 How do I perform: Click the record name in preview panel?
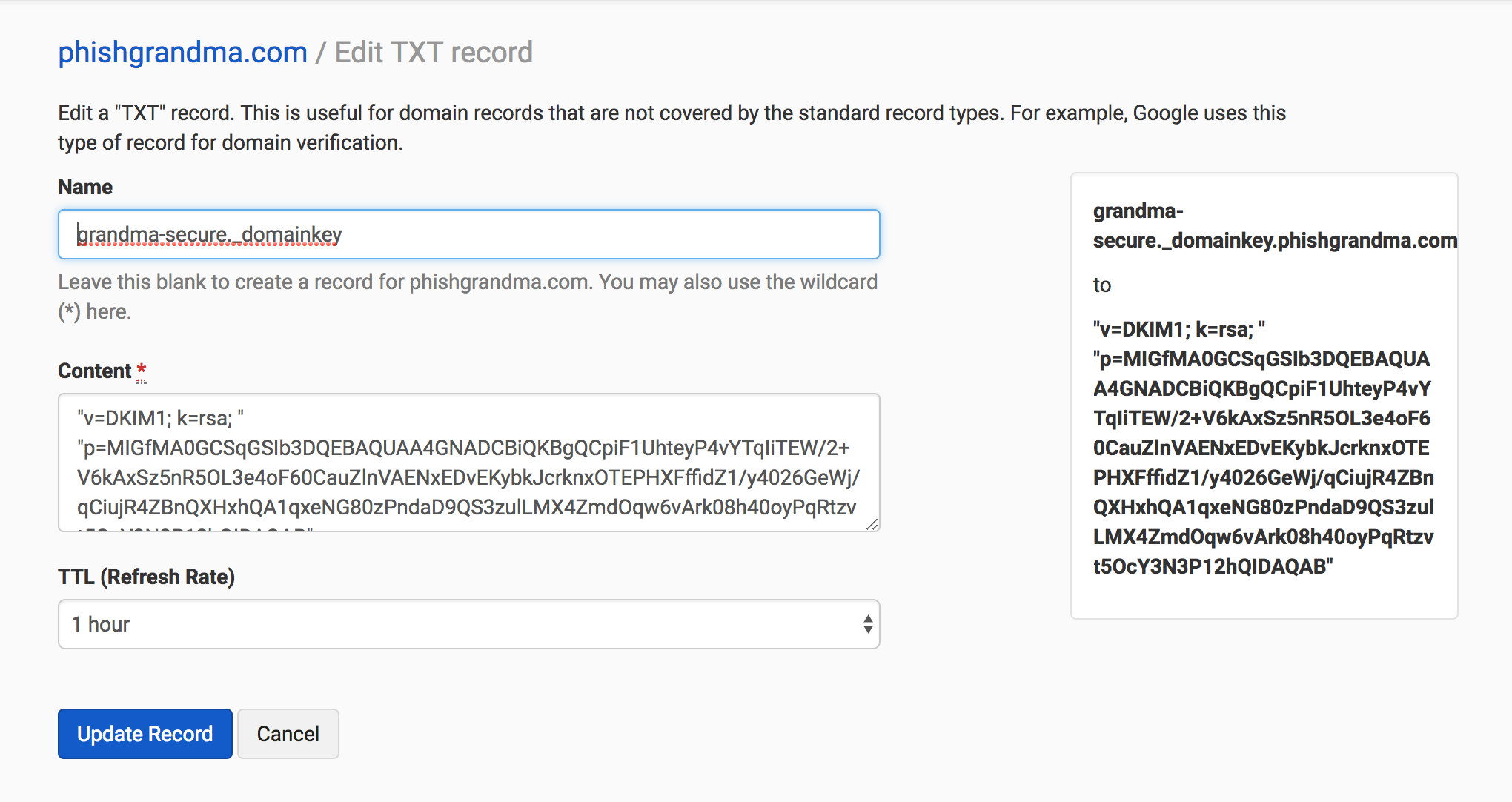1275,225
